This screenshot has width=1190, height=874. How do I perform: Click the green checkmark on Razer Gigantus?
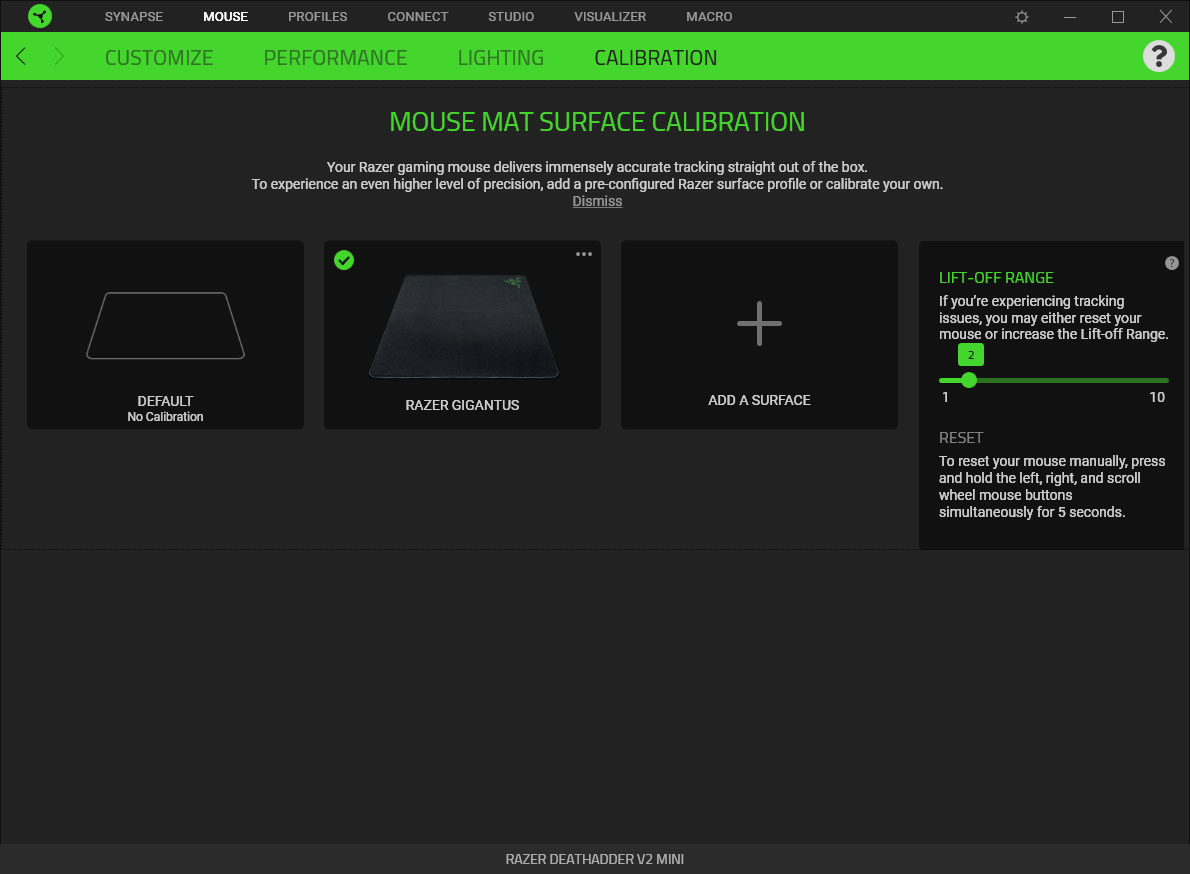coord(344,260)
